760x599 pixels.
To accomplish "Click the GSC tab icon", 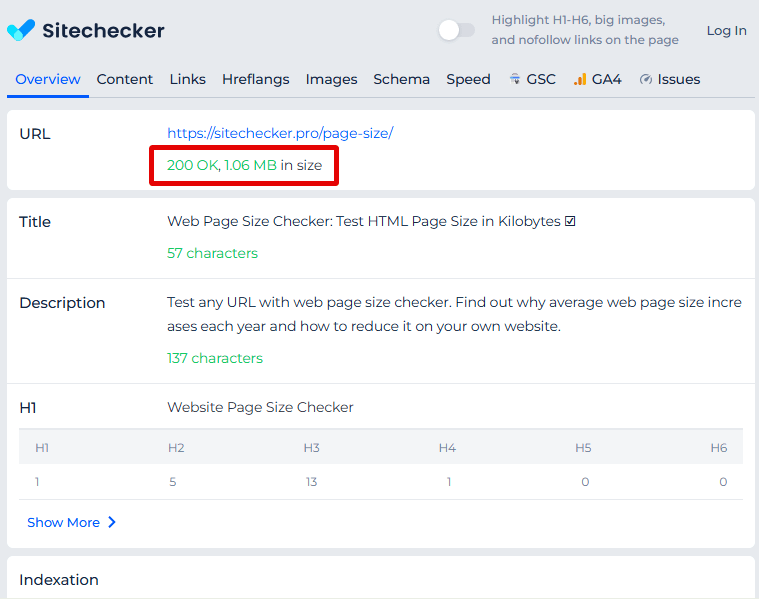I will tap(515, 79).
